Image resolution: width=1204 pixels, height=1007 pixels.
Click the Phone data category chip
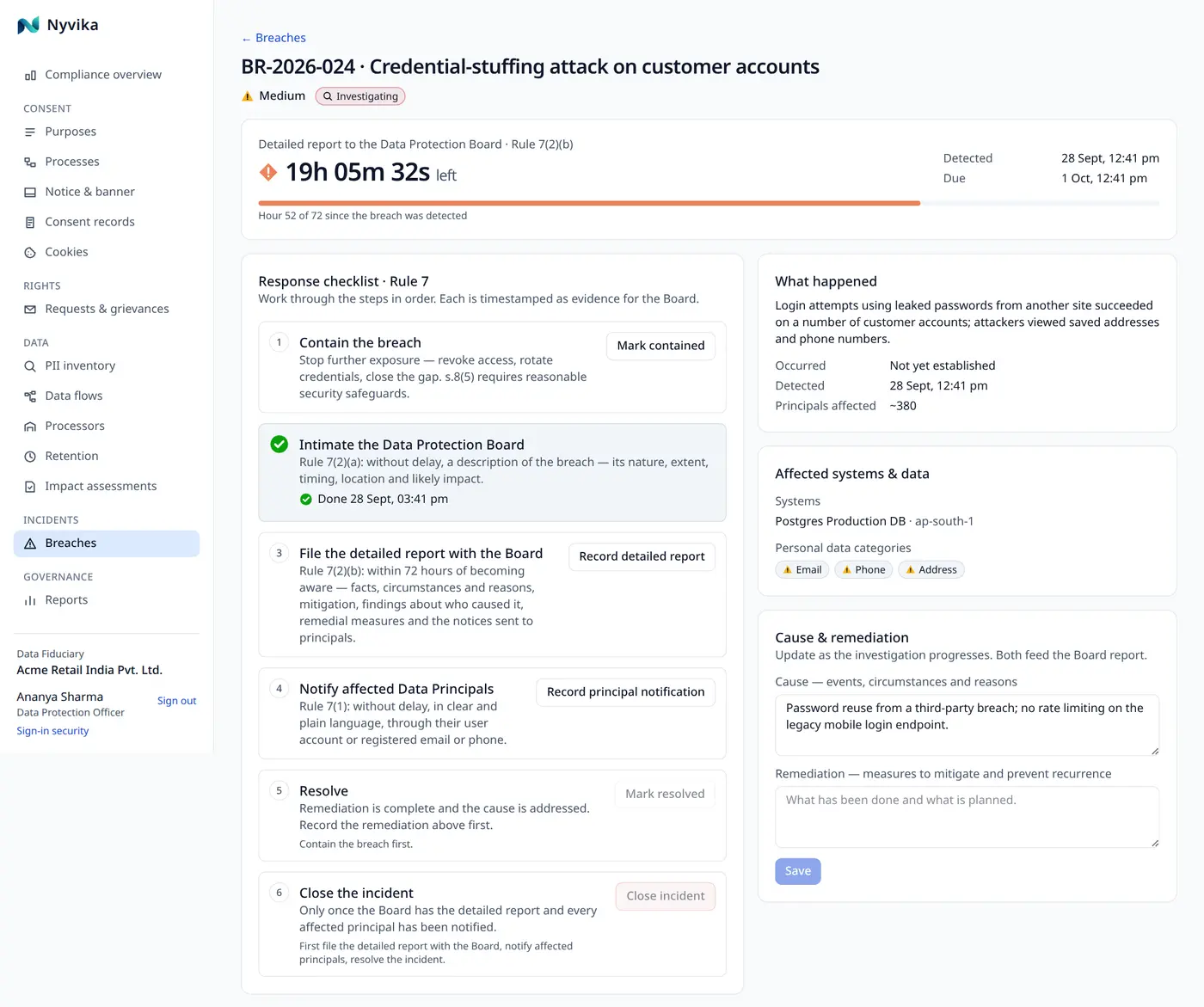pyautogui.click(x=863, y=570)
